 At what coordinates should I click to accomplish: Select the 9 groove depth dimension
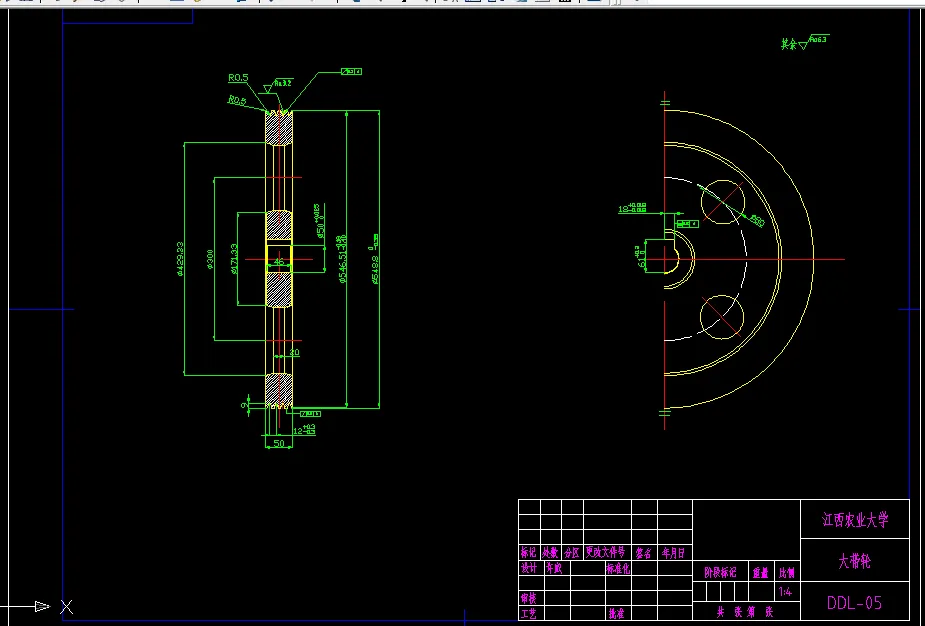pyautogui.click(x=243, y=405)
